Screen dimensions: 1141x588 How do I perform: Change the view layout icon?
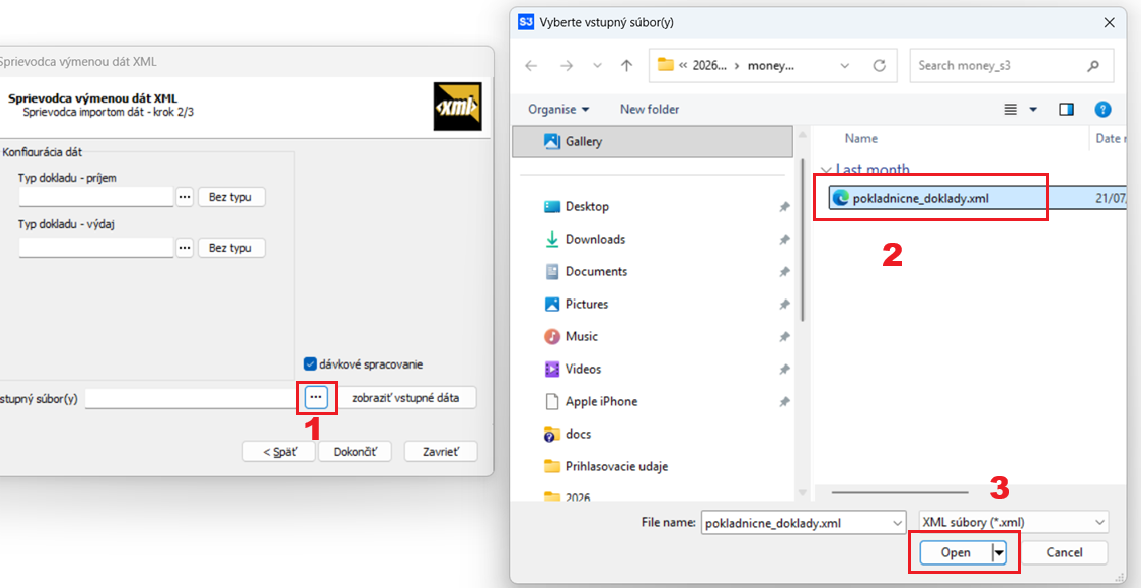click(1010, 110)
